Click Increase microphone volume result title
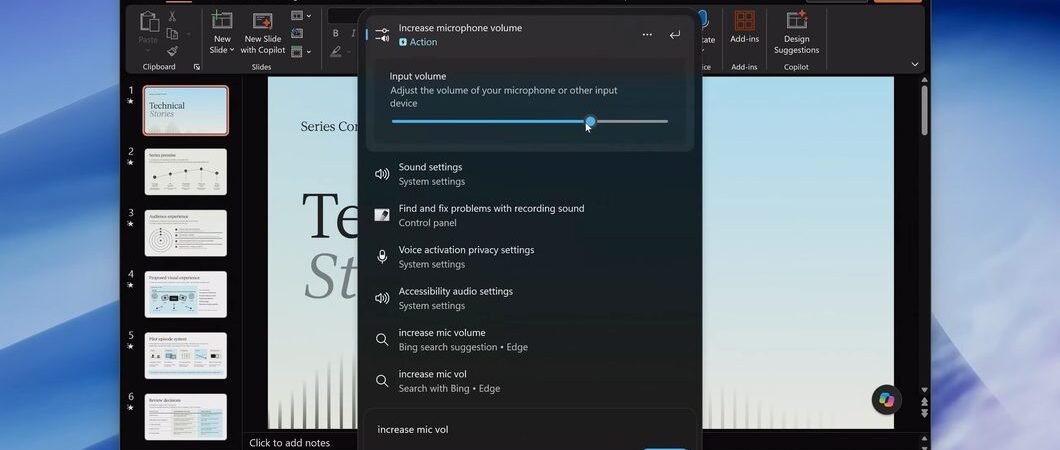 460,28
